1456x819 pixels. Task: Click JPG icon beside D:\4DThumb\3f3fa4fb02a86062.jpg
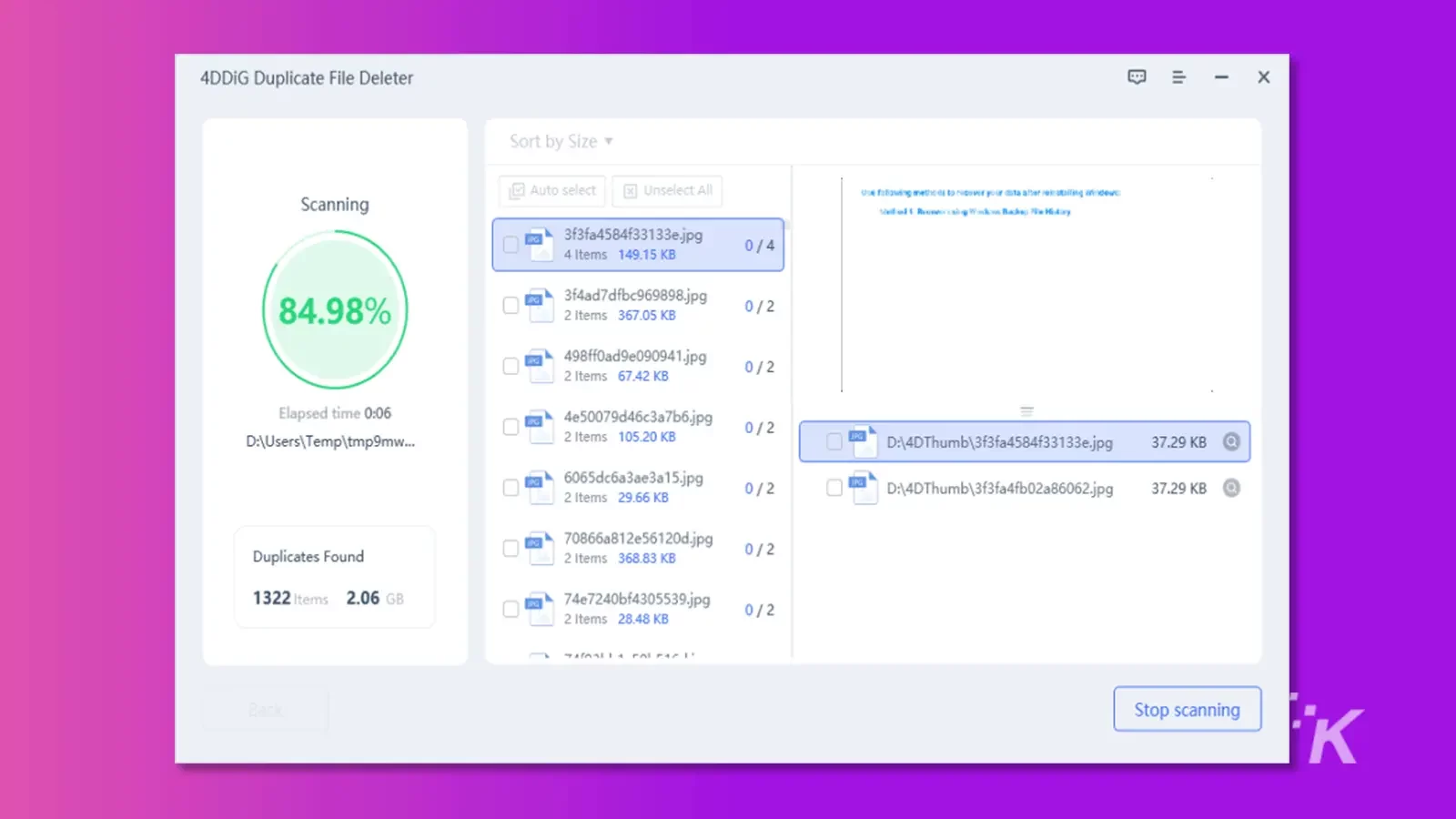point(863,488)
